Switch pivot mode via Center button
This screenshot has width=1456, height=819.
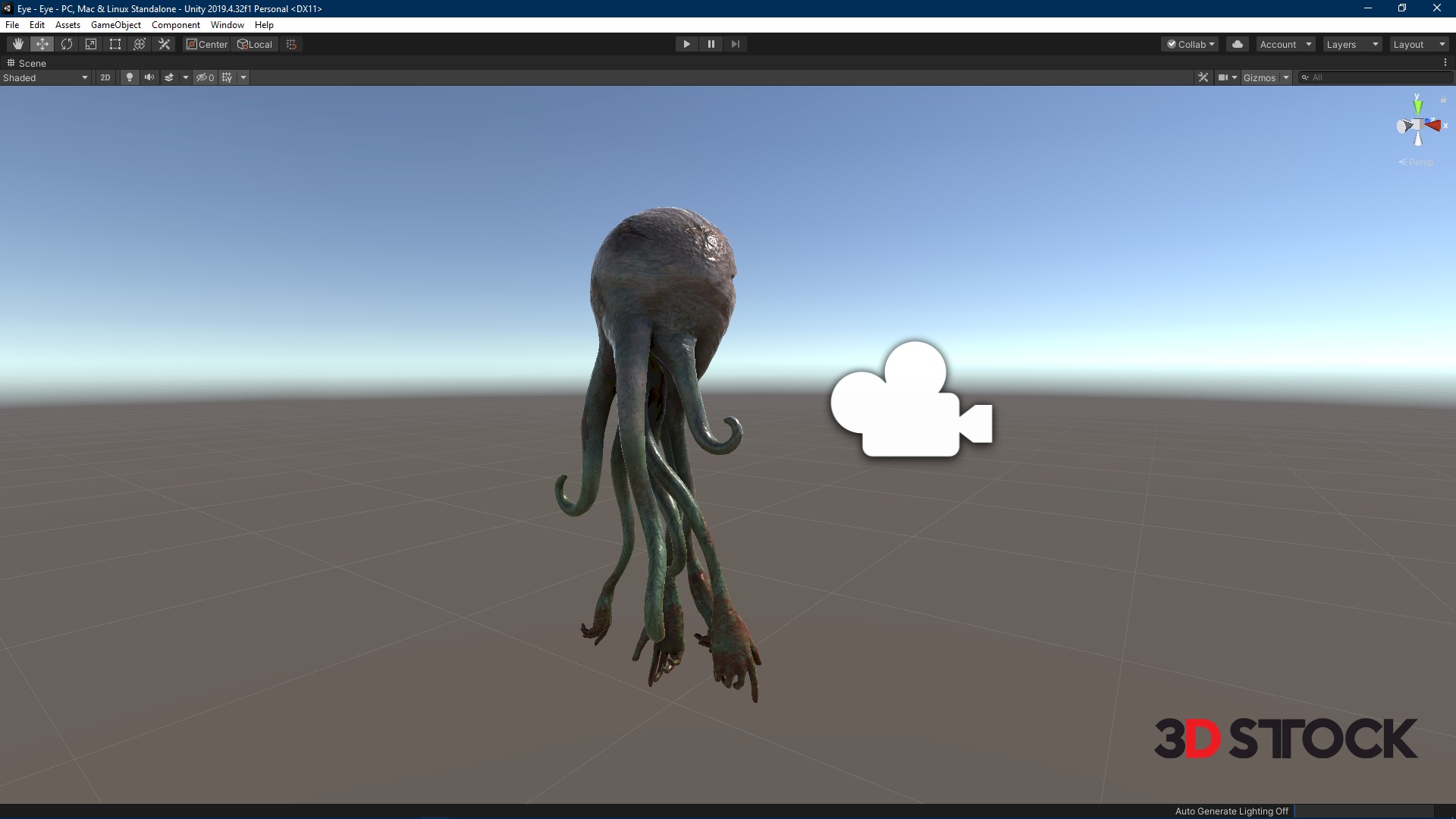tap(207, 44)
